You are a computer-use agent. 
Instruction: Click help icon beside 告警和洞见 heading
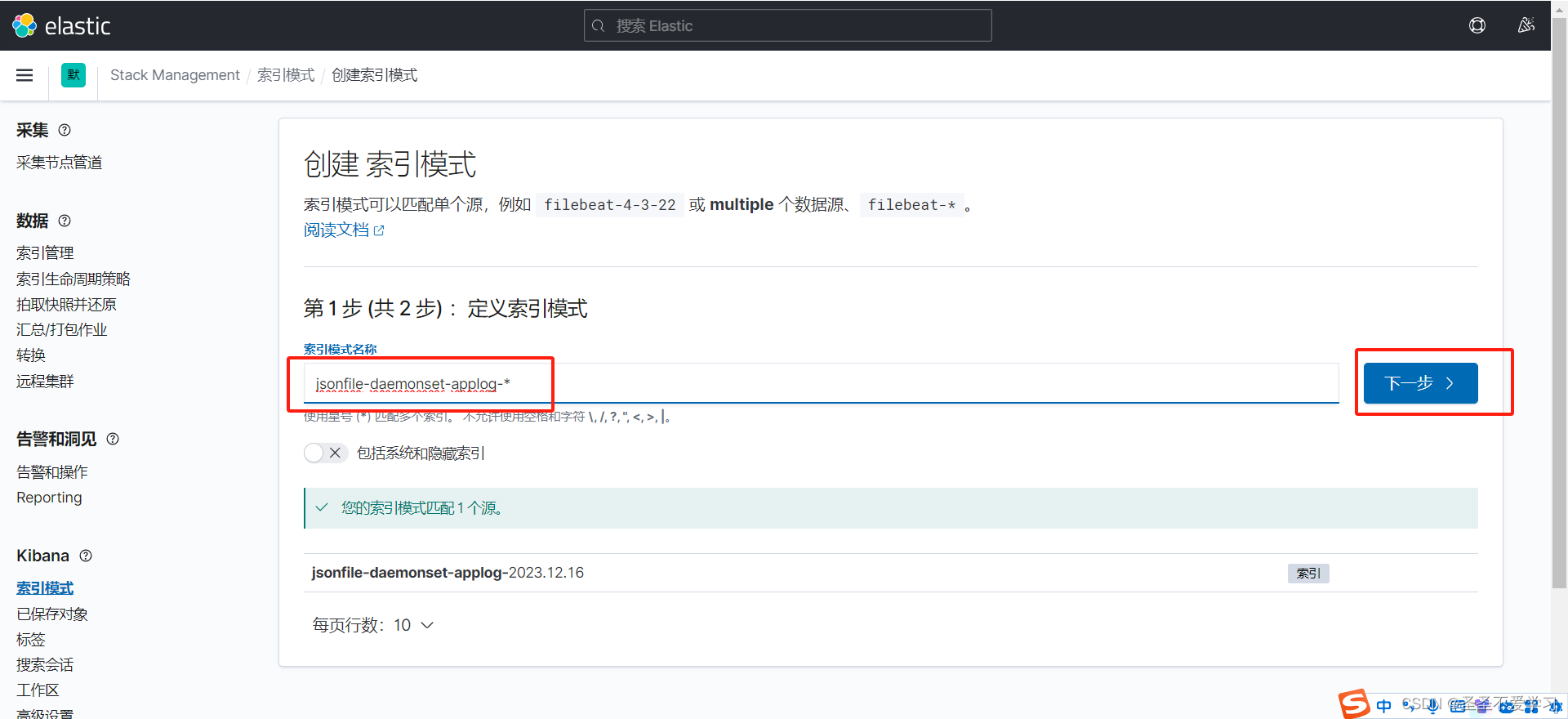pyautogui.click(x=113, y=439)
